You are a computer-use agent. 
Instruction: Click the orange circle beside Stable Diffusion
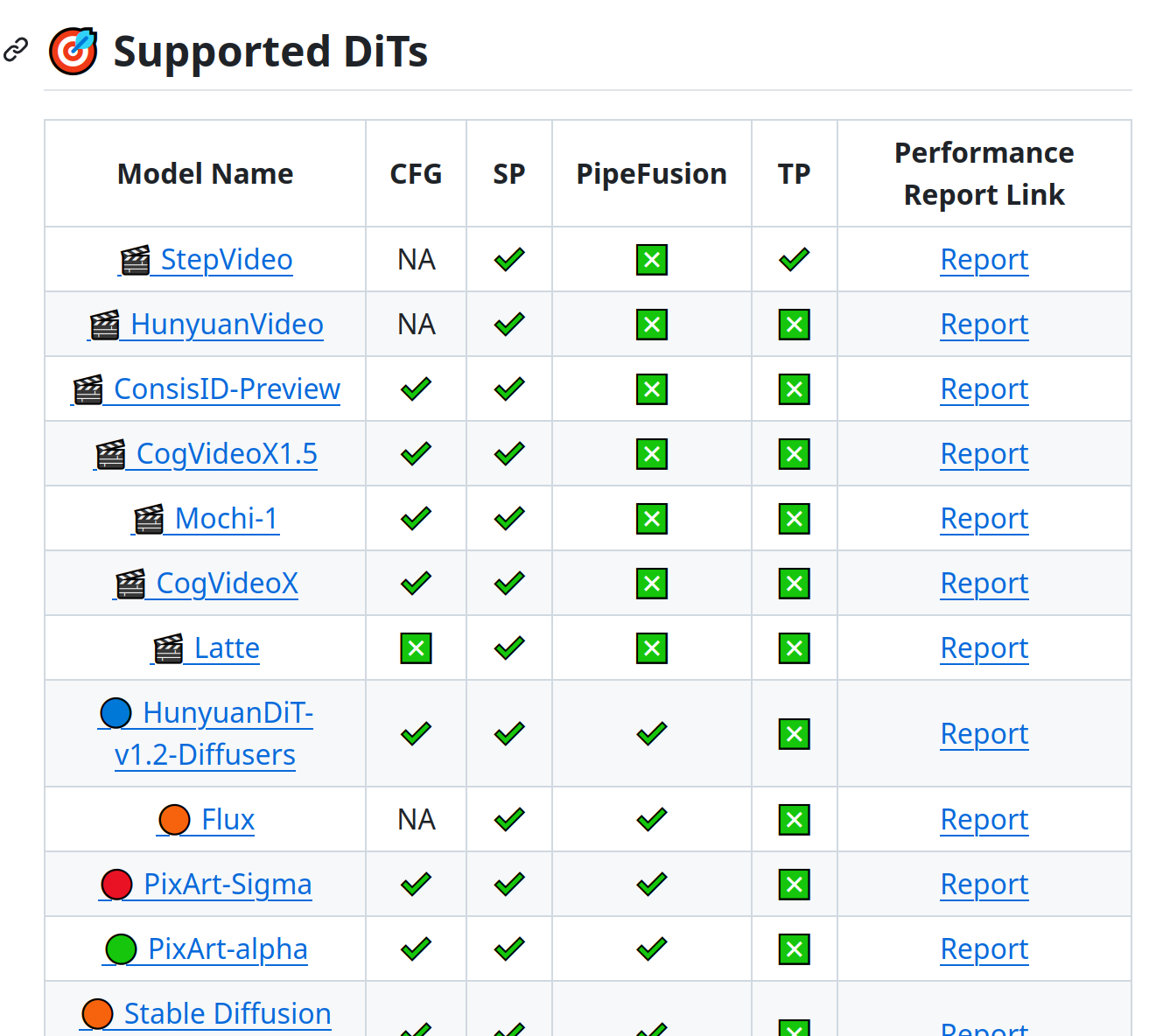pyautogui.click(x=97, y=1014)
